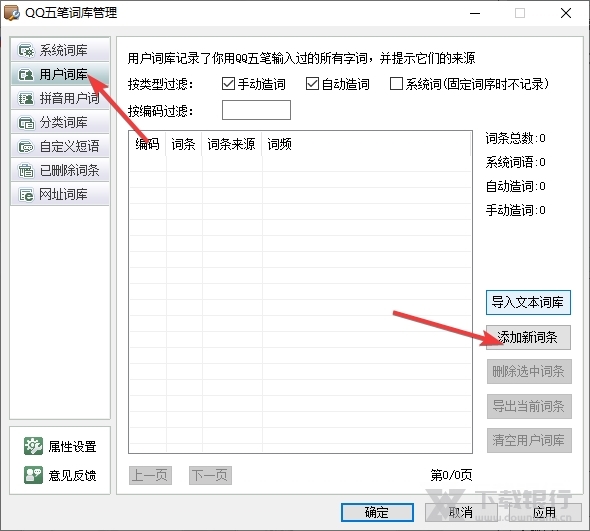Click the 按编码过滤 input box

tap(256, 110)
